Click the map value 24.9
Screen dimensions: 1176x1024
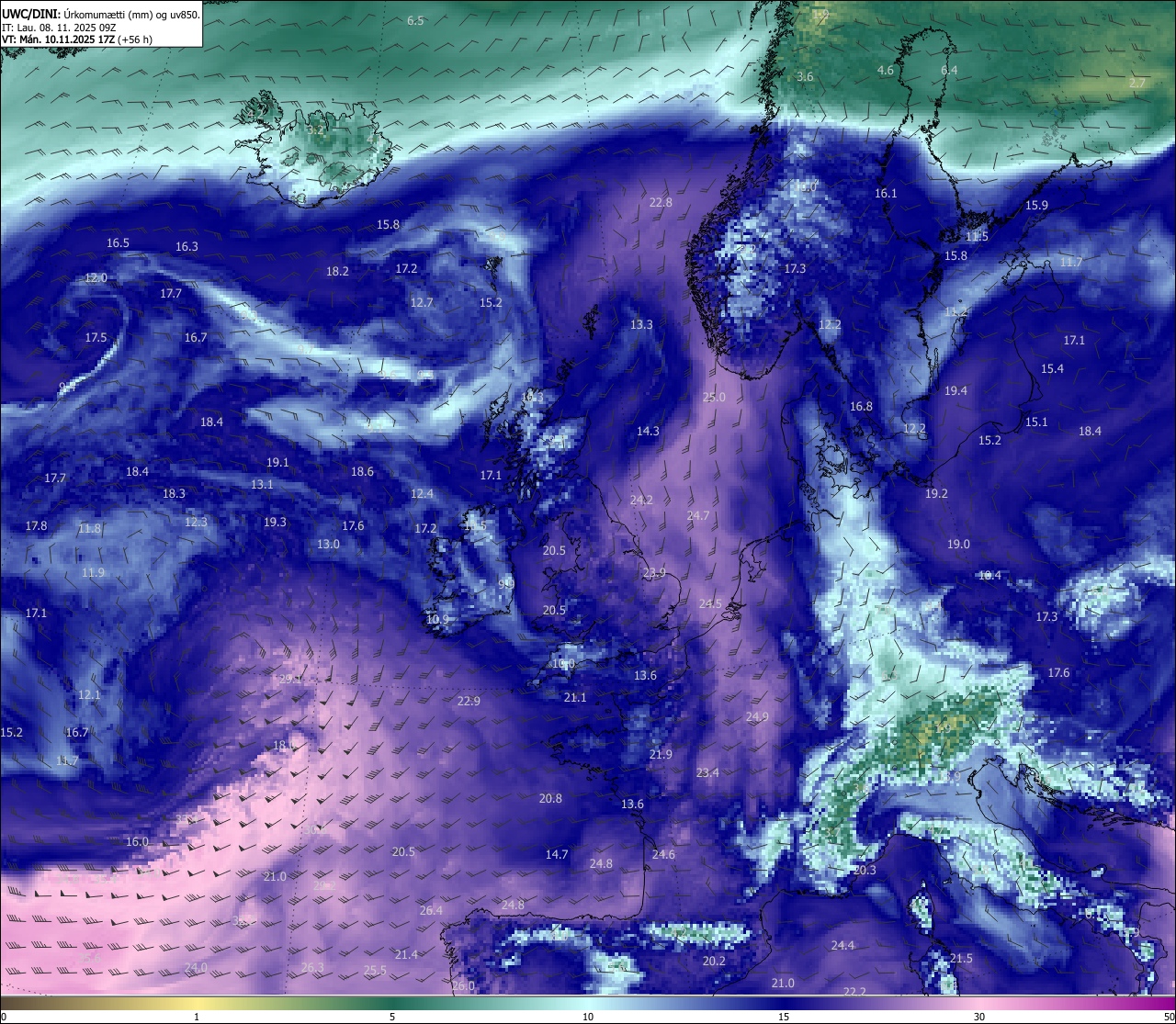(x=757, y=716)
